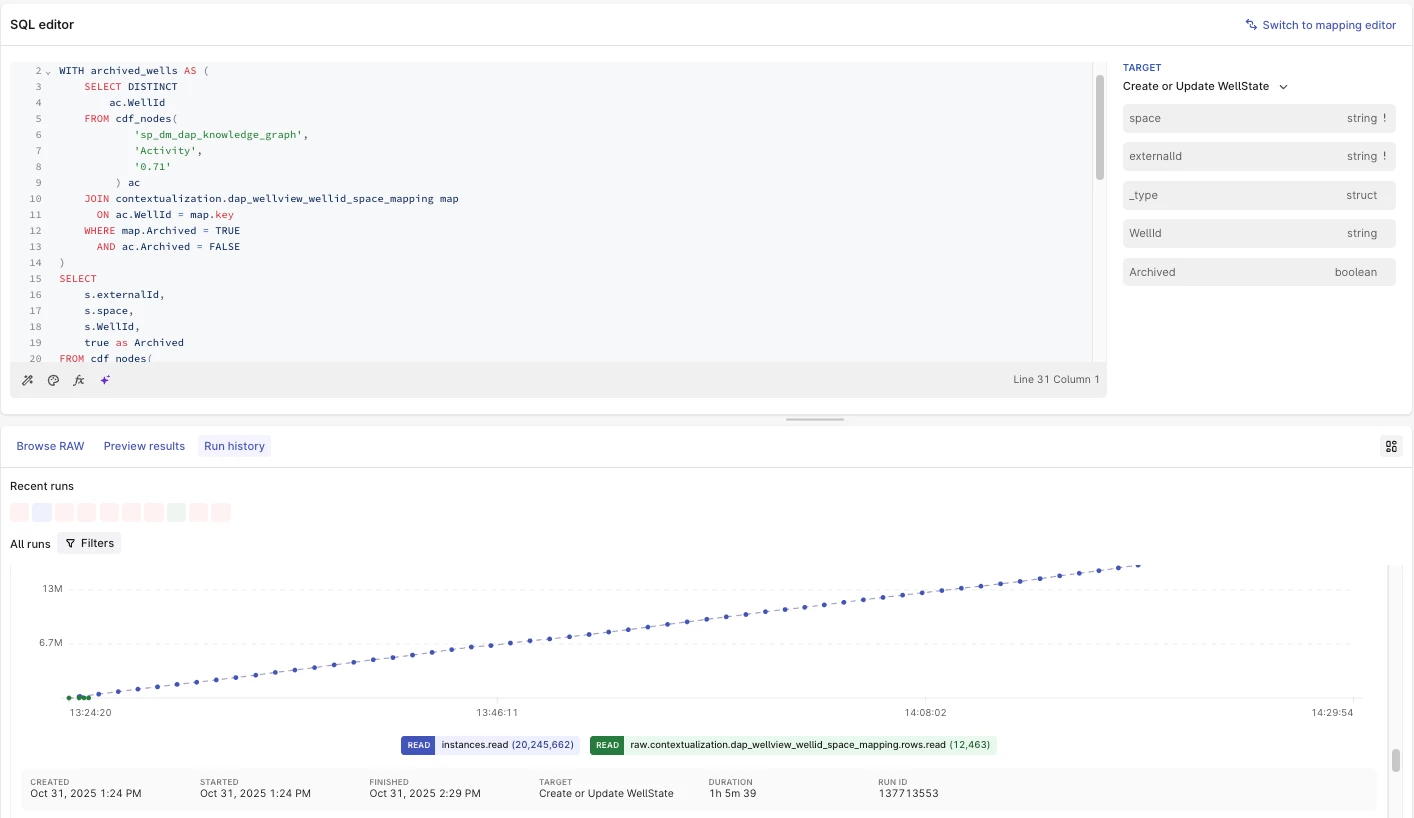Select the WellId target field row
This screenshot has width=1414, height=818.
point(1259,233)
